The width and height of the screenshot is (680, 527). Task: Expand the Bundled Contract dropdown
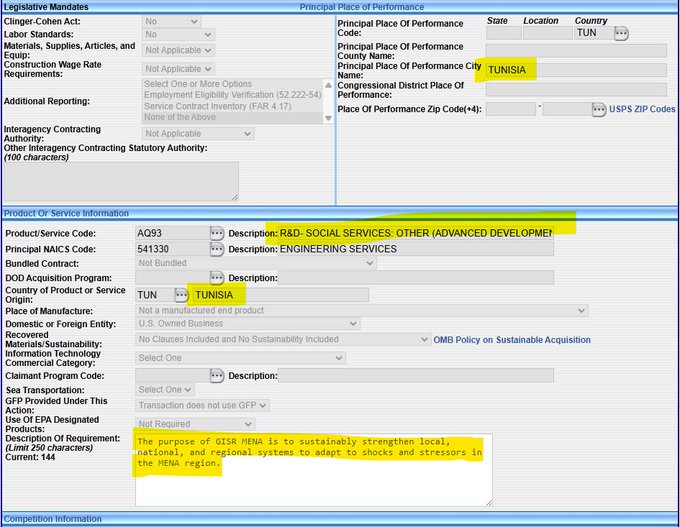coord(255,263)
